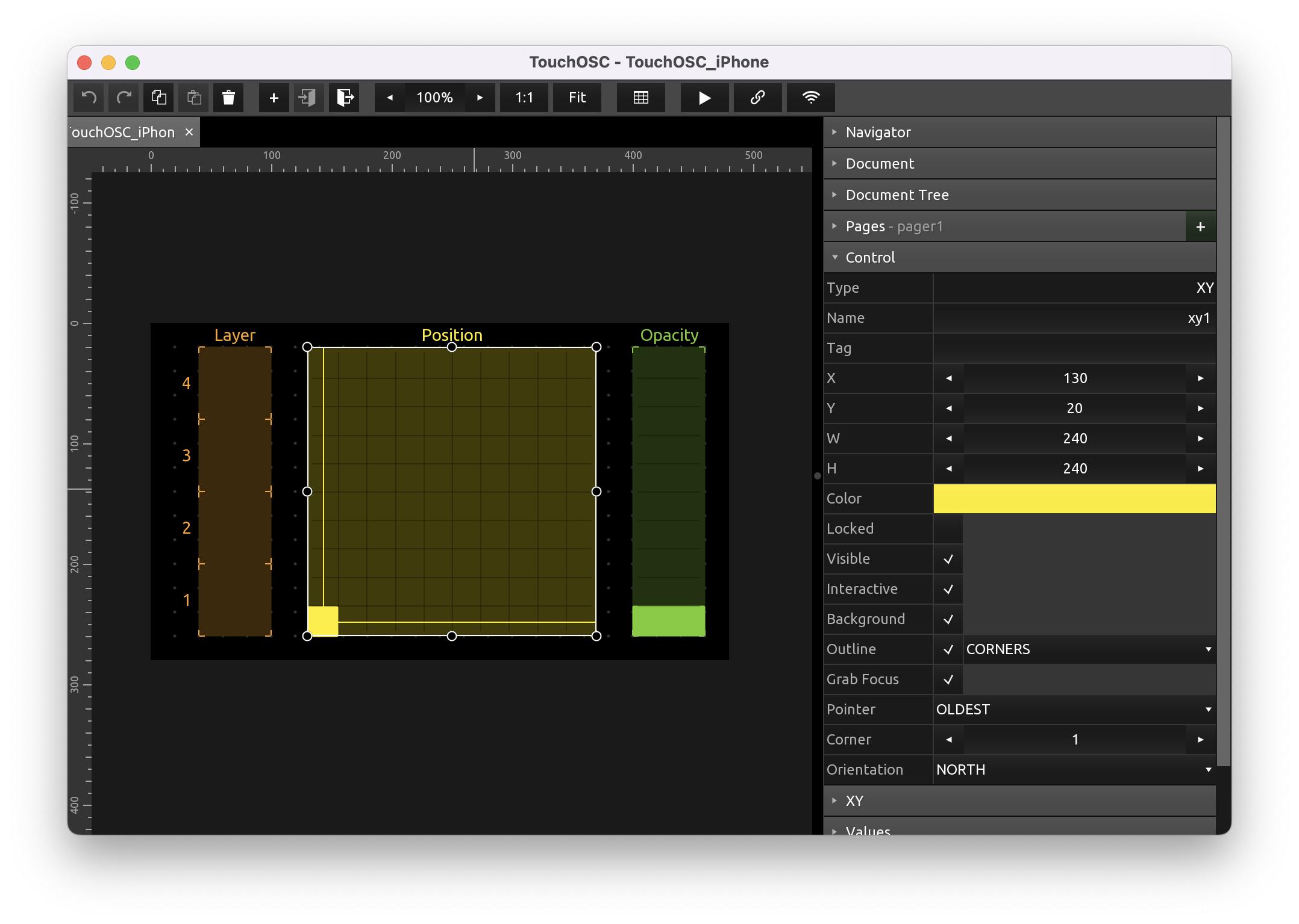Uncheck the Visible checkbox

click(x=948, y=559)
